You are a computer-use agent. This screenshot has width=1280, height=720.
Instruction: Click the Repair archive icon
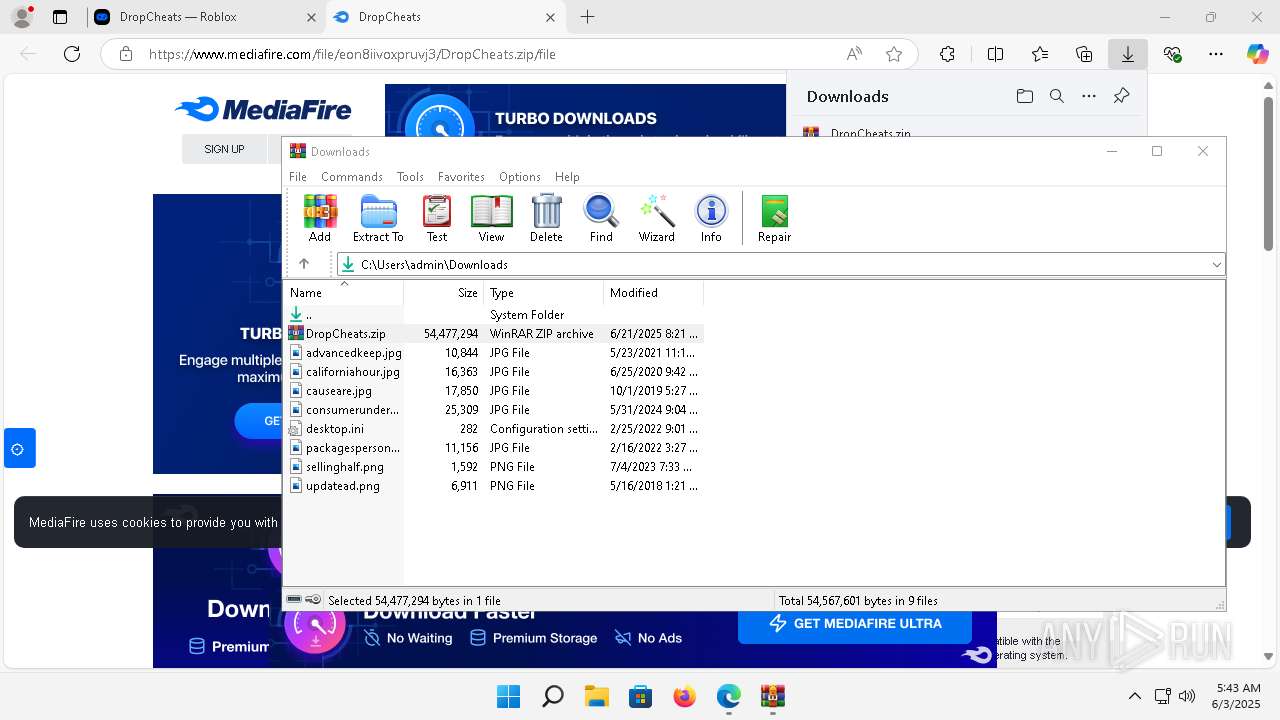pyautogui.click(x=774, y=218)
